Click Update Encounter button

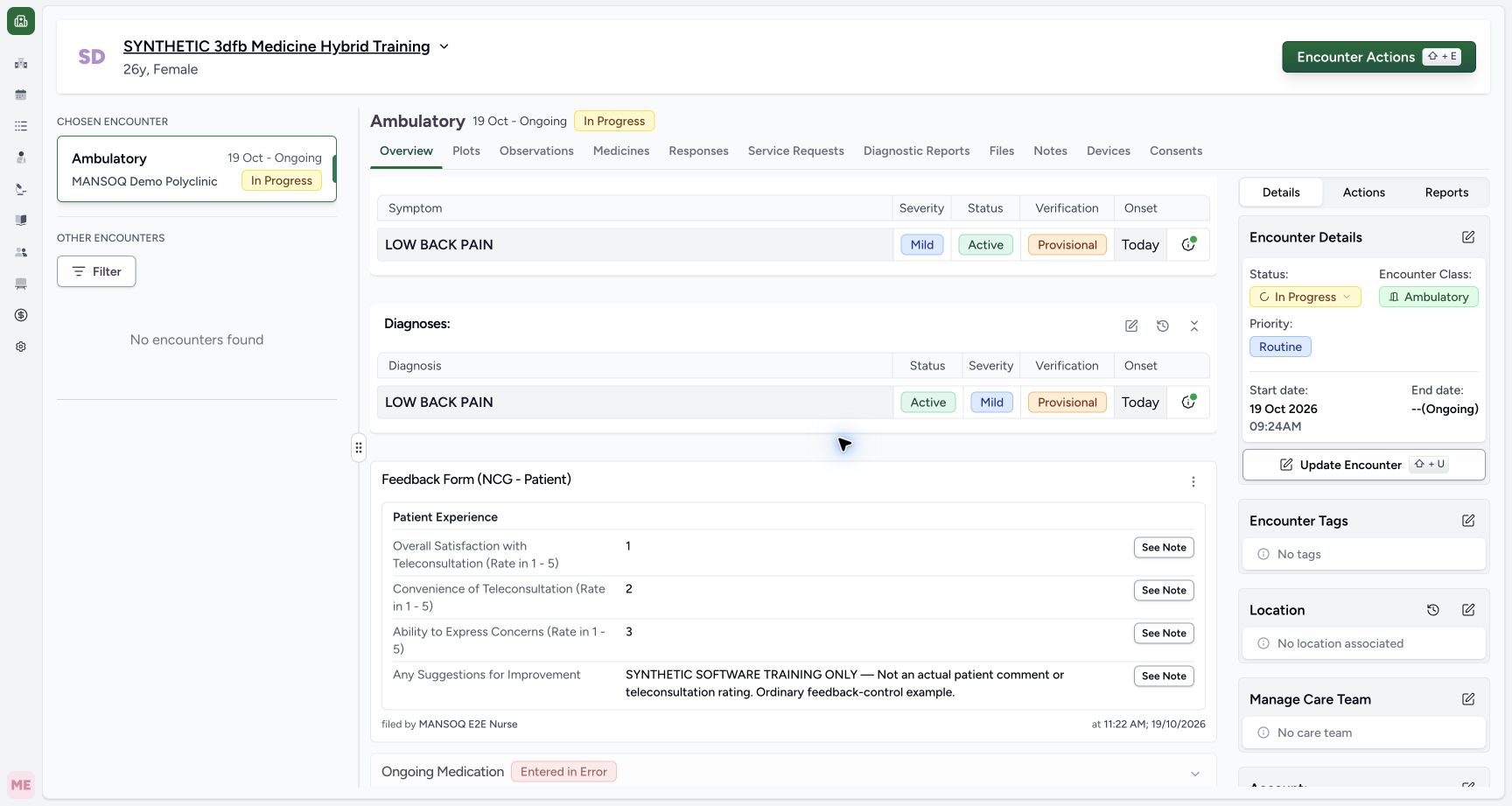tap(1364, 465)
